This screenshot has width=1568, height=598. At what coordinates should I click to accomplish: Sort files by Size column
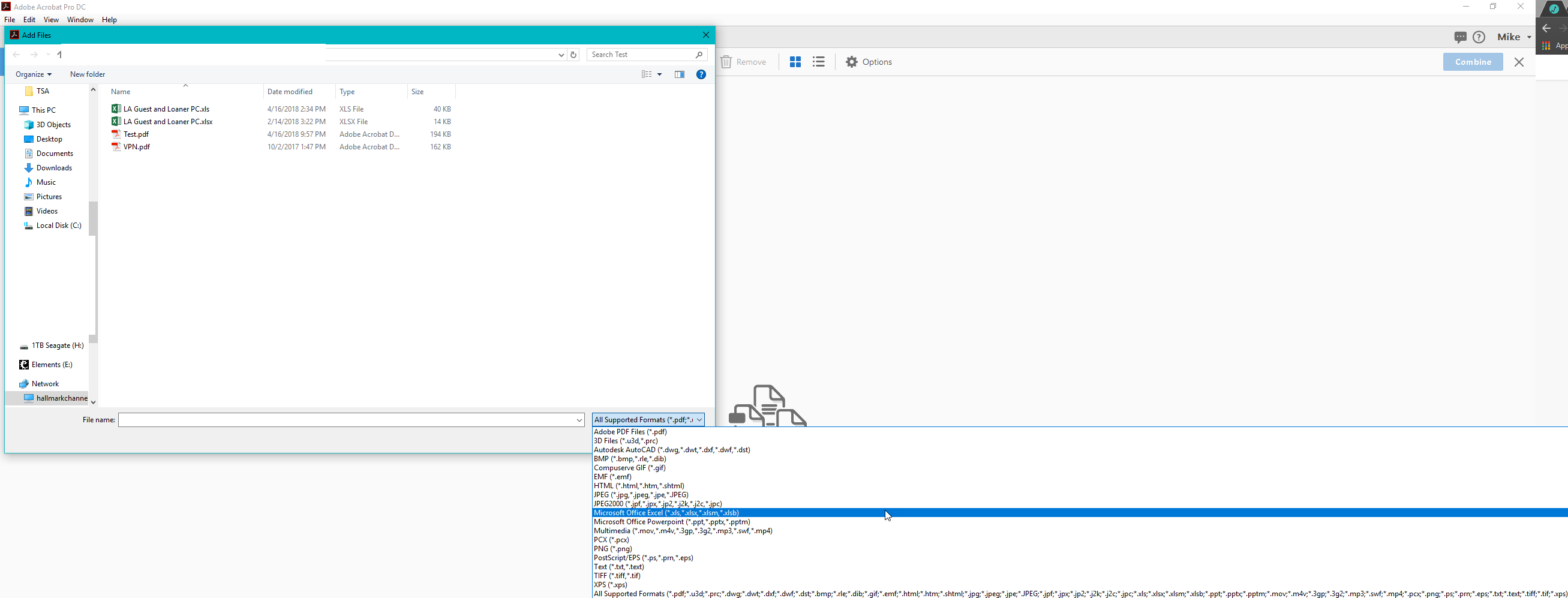431,92
